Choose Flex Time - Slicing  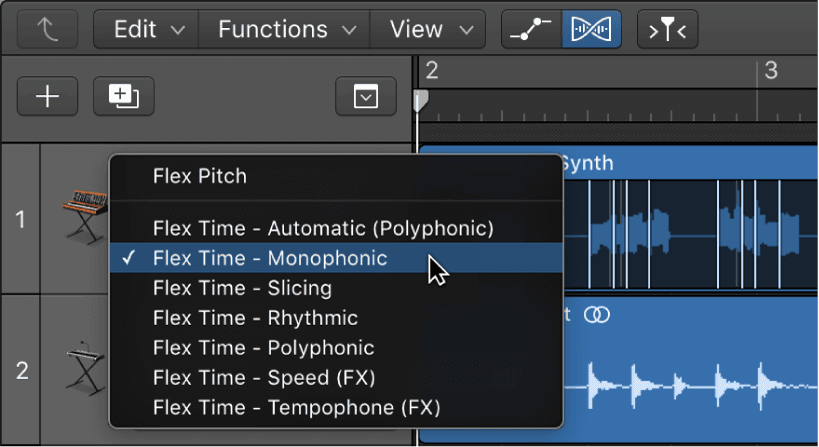pyautogui.click(x=336, y=288)
